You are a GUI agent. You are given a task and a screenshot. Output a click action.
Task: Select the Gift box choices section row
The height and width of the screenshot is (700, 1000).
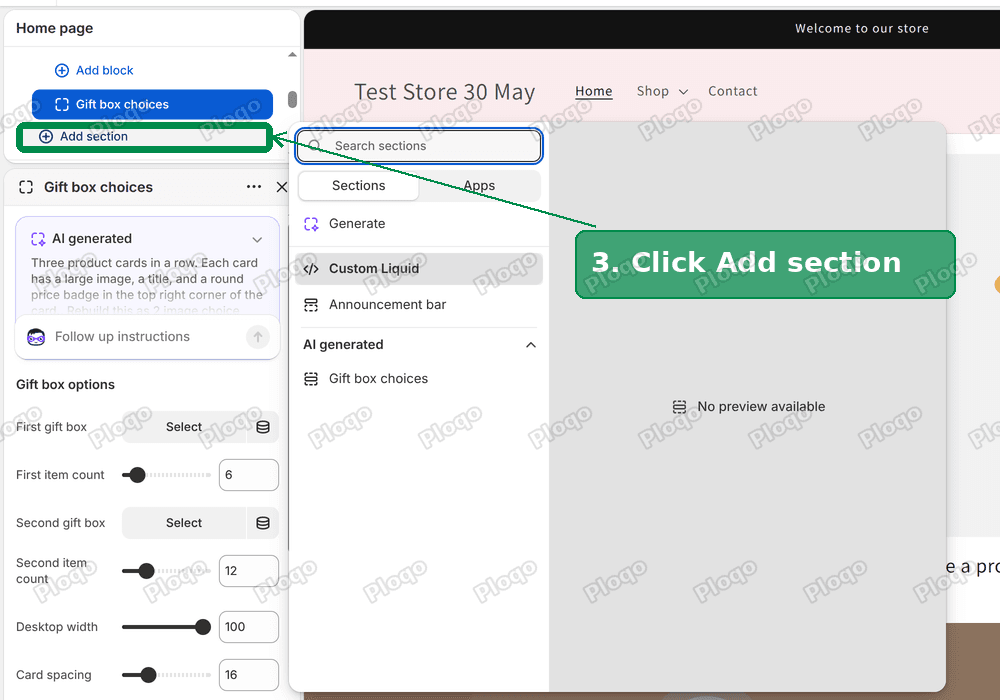(152, 105)
